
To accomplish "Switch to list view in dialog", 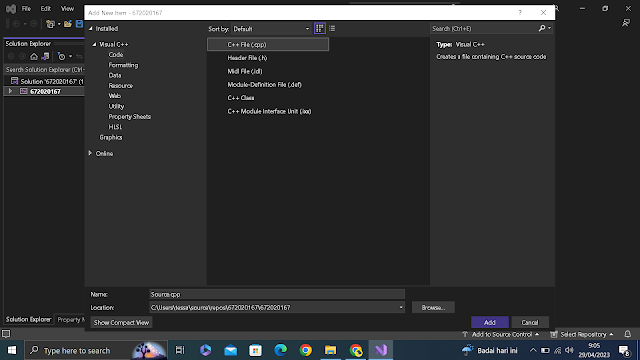I will point(332,29).
